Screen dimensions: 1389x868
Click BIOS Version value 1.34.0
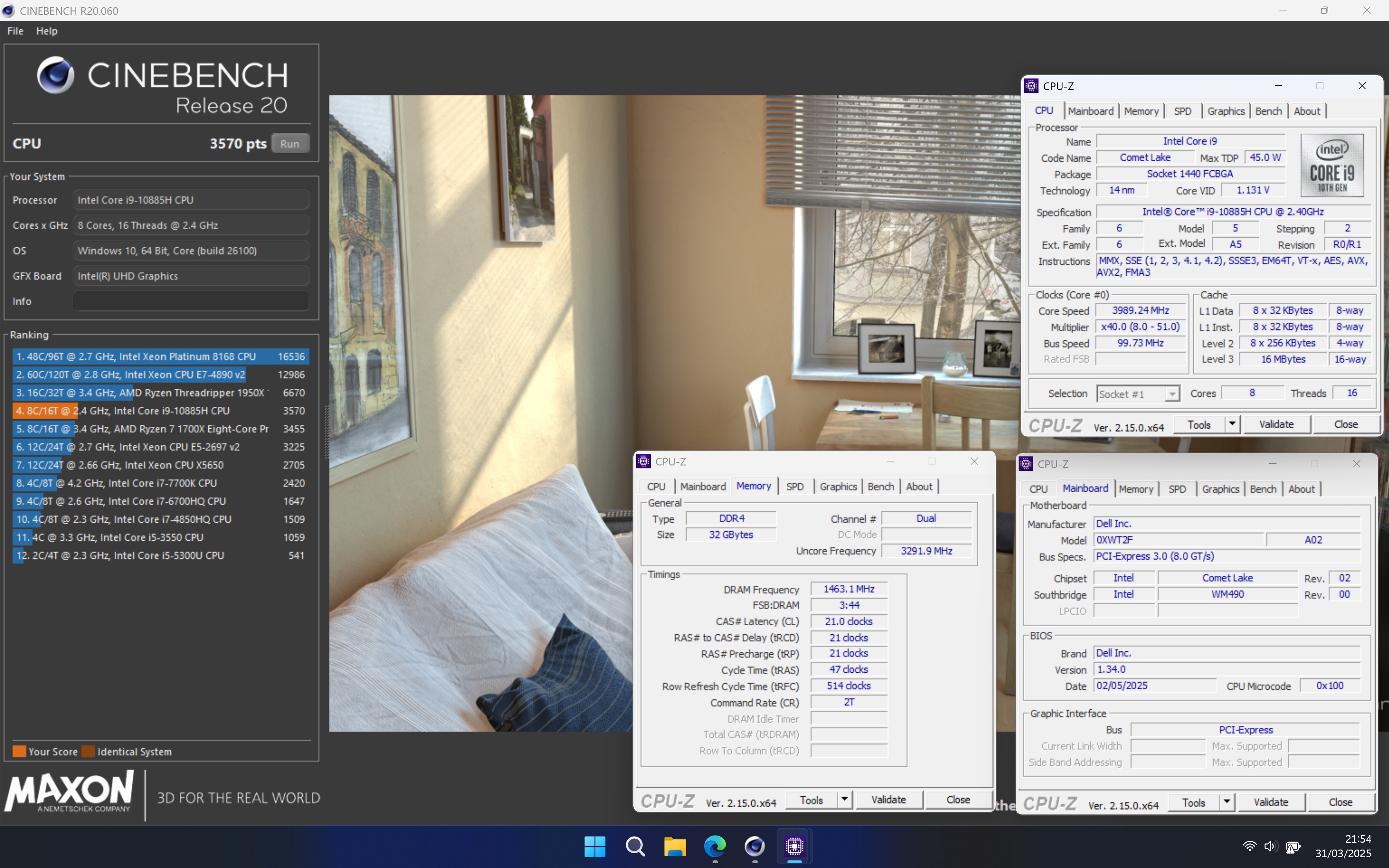tap(1227, 669)
